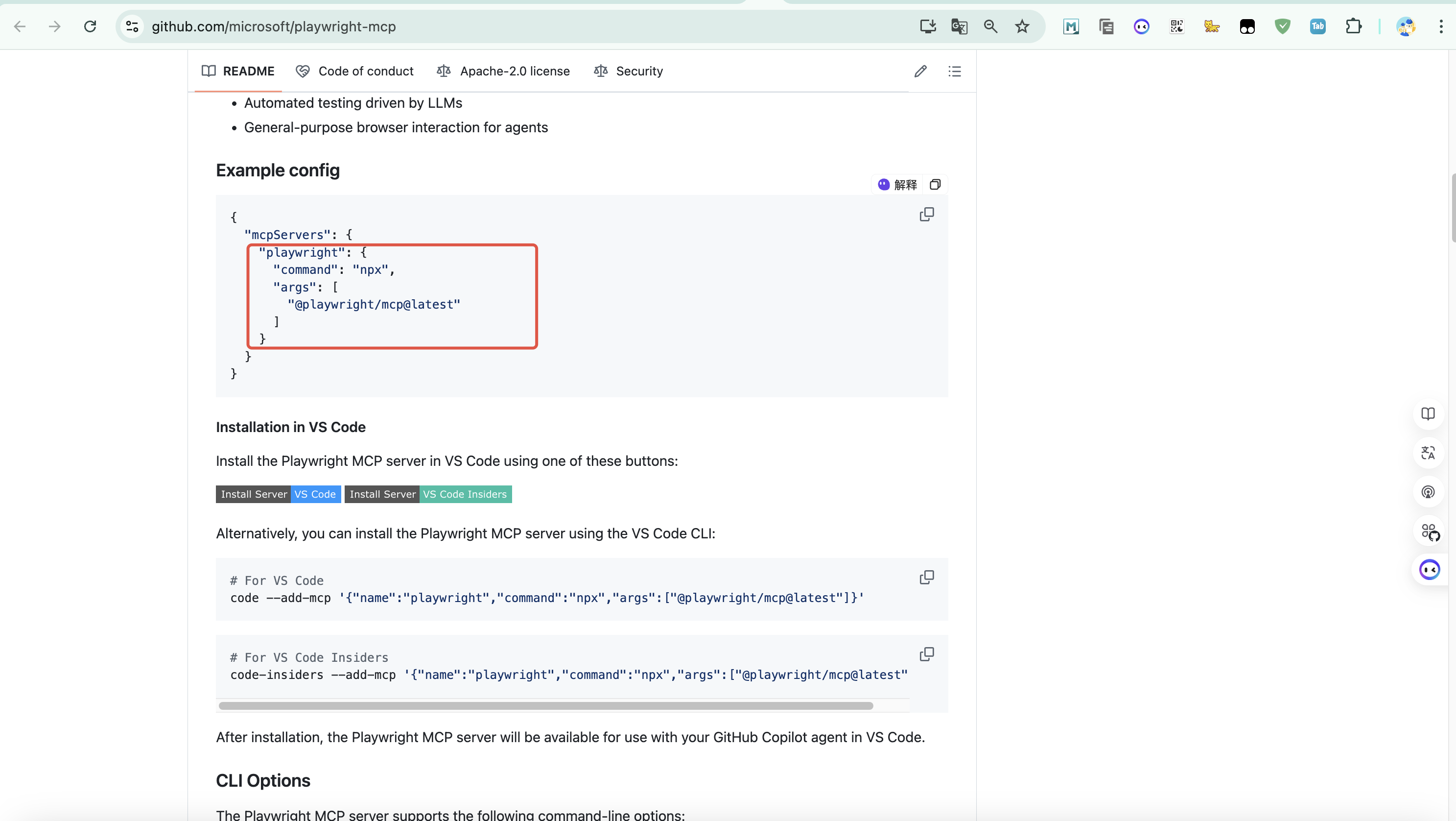Reload the current page
The width and height of the screenshot is (1456, 821).
click(90, 26)
